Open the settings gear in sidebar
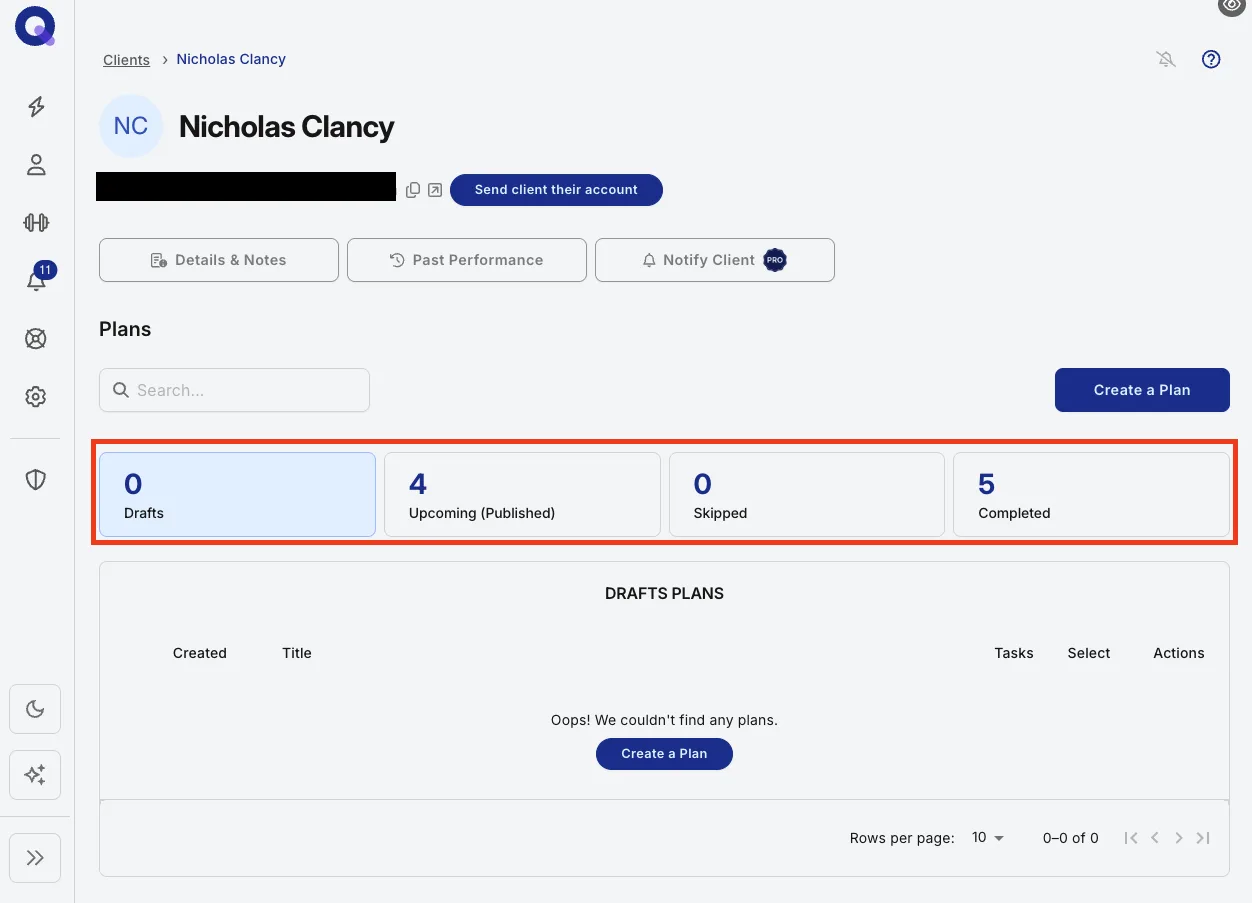Viewport: 1252px width, 903px height. [36, 397]
